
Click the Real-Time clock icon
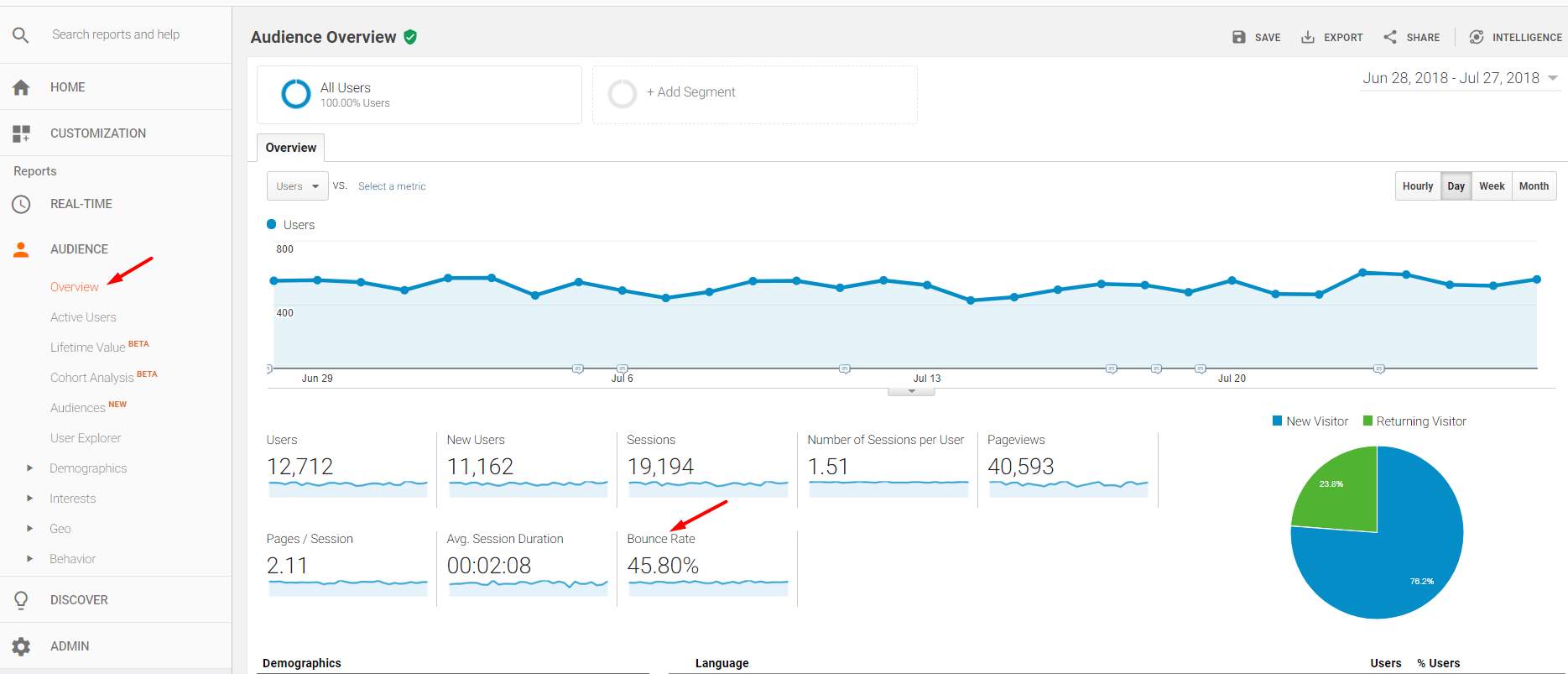coord(21,204)
